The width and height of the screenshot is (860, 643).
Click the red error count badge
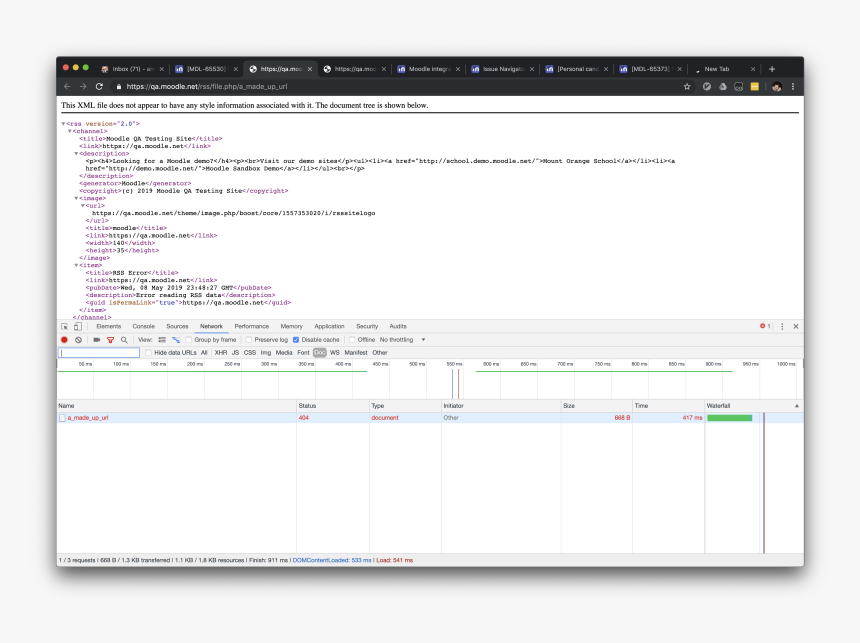(x=765, y=326)
